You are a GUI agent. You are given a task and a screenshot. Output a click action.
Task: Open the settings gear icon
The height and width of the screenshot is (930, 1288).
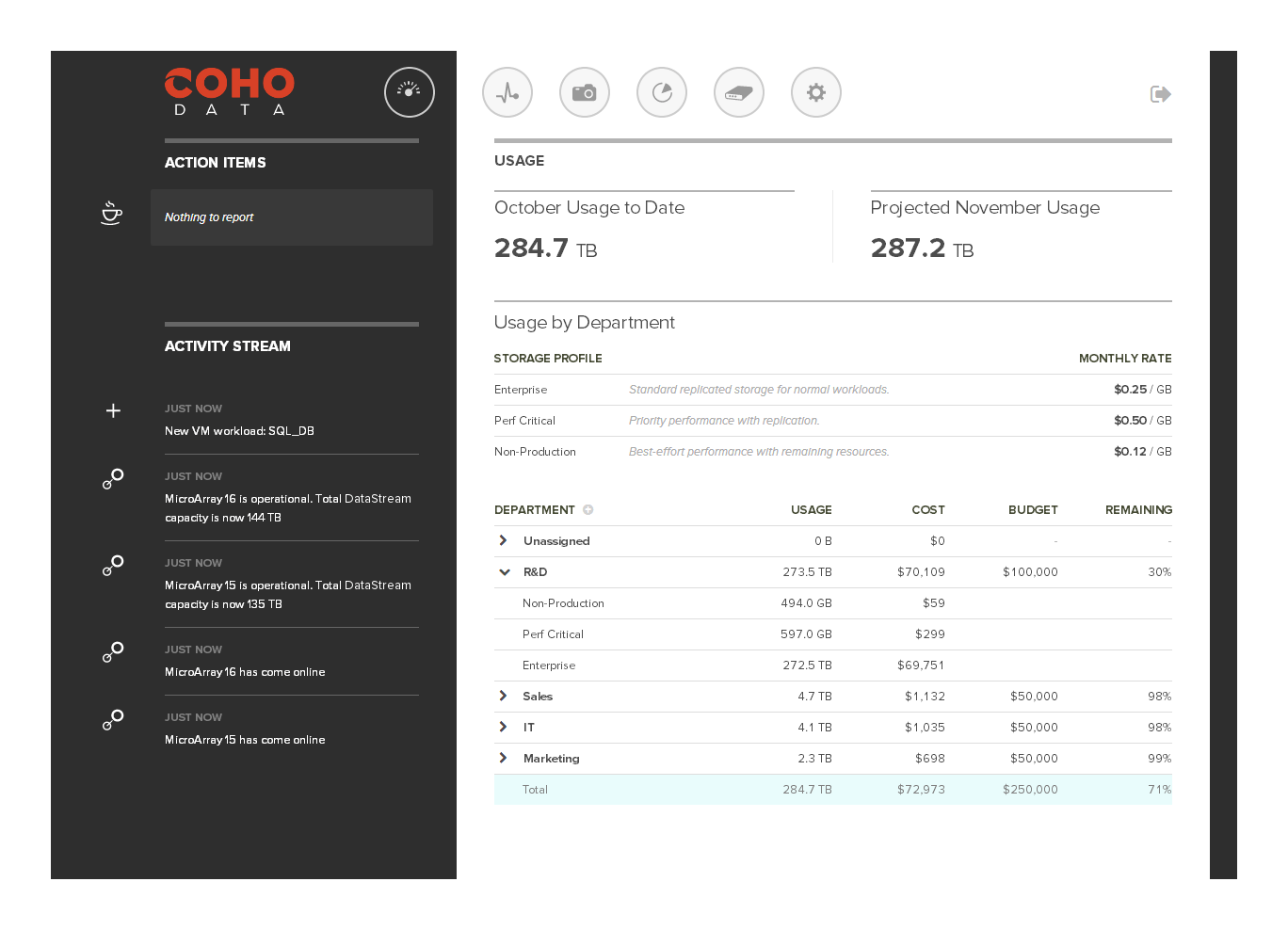click(x=816, y=92)
